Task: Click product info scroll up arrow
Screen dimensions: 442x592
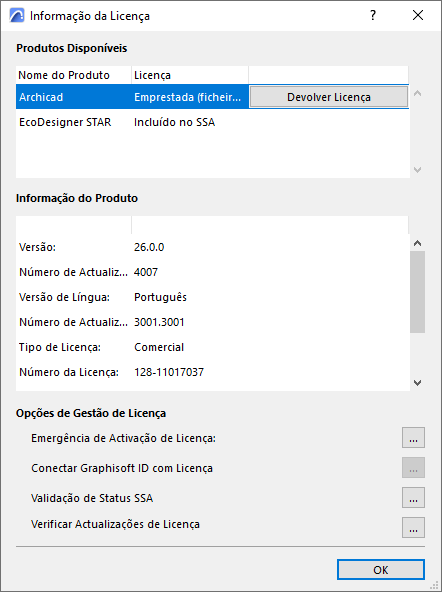Action: pyautogui.click(x=417, y=243)
